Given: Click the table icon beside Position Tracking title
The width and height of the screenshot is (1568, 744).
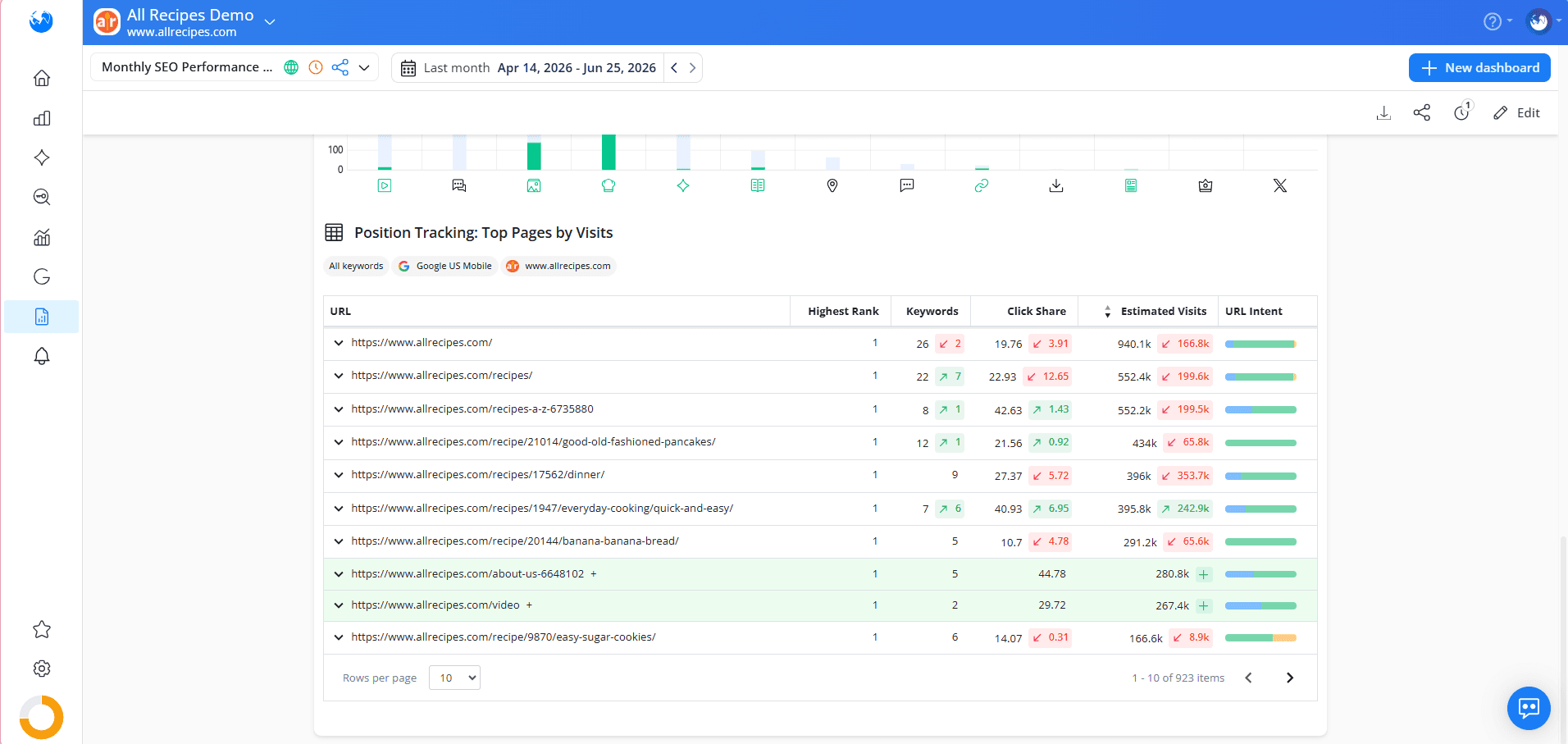Looking at the screenshot, I should tap(334, 232).
